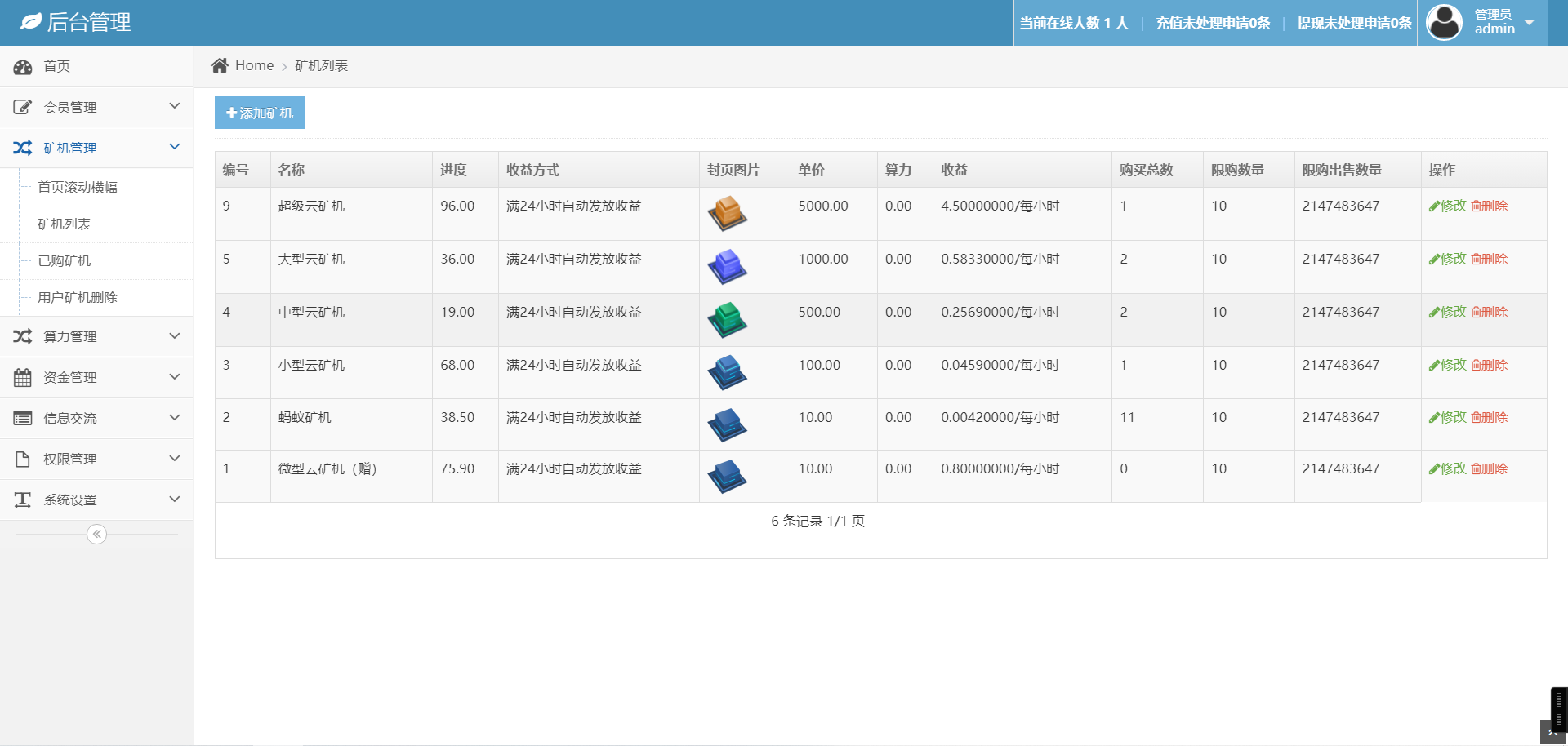The height and width of the screenshot is (746, 1568).
Task: Open 首页滚动横幅 submenu item
Action: click(x=78, y=187)
